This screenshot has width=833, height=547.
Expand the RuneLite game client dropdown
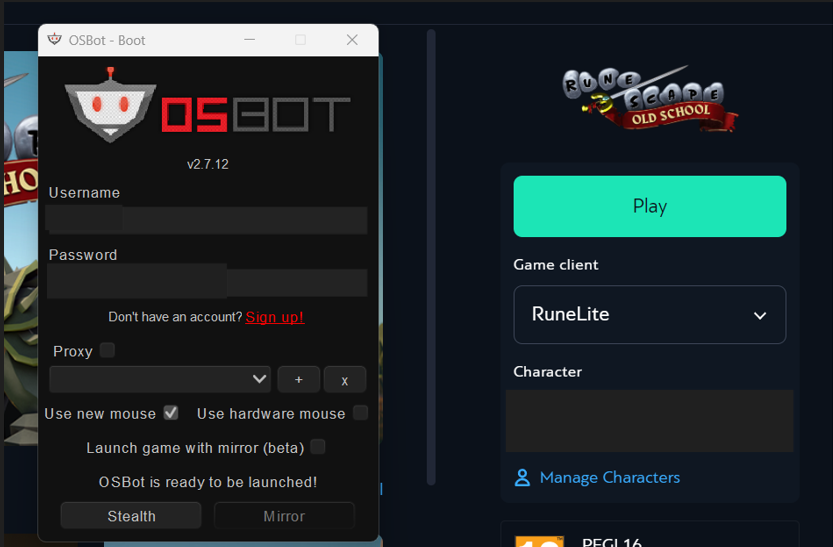click(650, 314)
